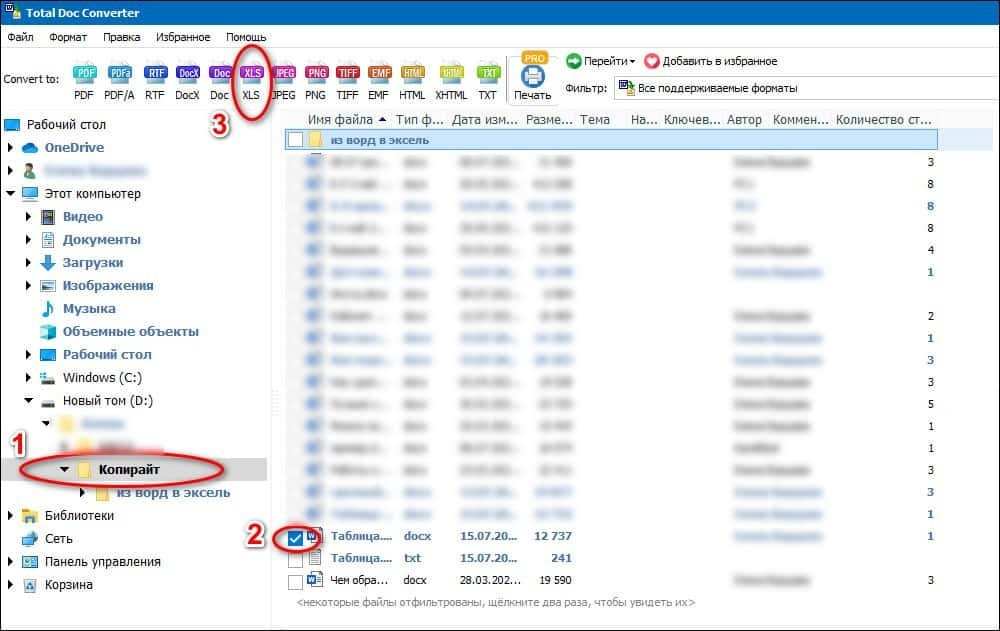Choose XLS as the output format
This screenshot has height=631, width=1000.
[251, 72]
